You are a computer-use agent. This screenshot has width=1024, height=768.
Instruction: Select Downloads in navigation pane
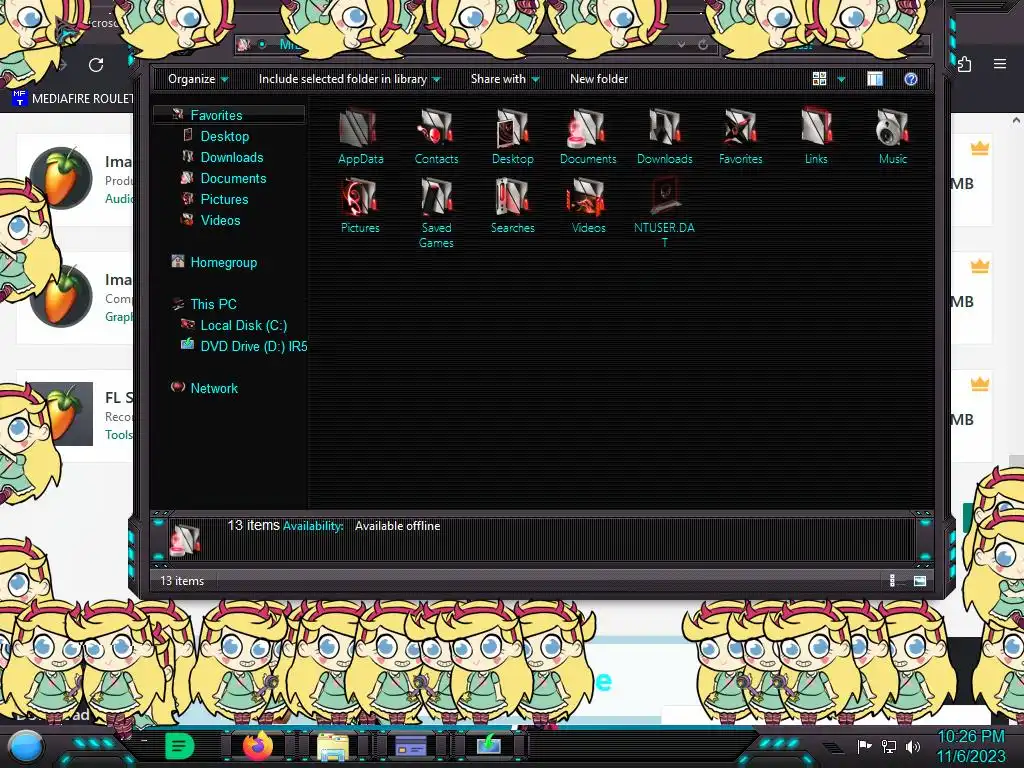tap(232, 157)
